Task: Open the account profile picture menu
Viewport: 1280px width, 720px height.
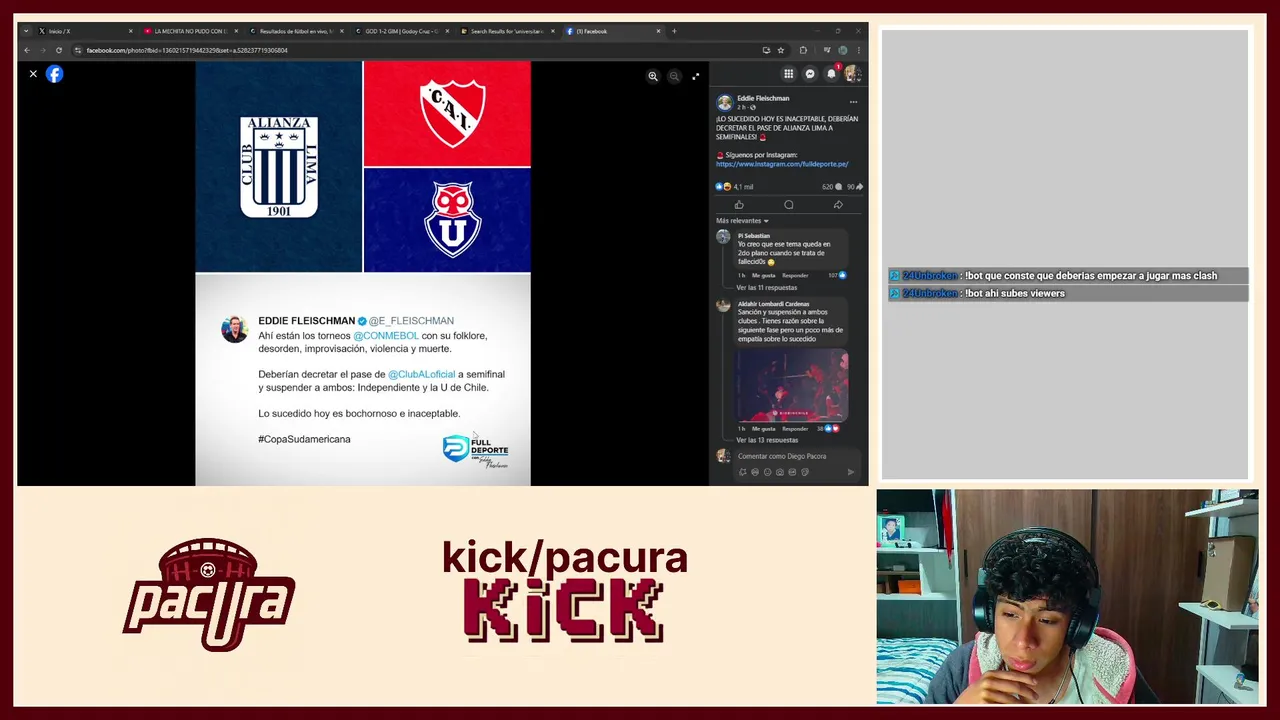Action: [x=852, y=74]
